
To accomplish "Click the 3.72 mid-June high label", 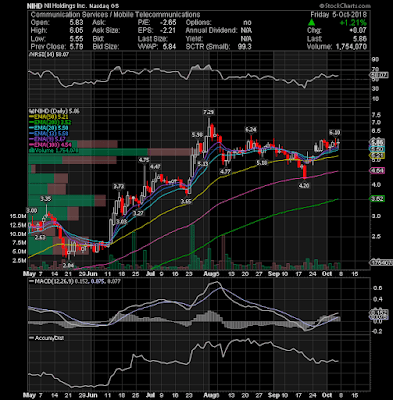I will (119, 186).
